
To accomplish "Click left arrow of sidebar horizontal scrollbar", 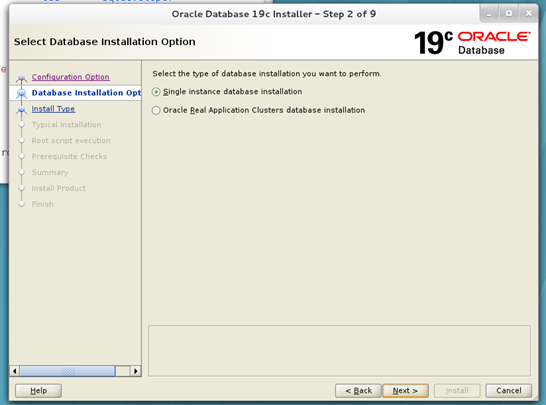I will click(x=14, y=371).
